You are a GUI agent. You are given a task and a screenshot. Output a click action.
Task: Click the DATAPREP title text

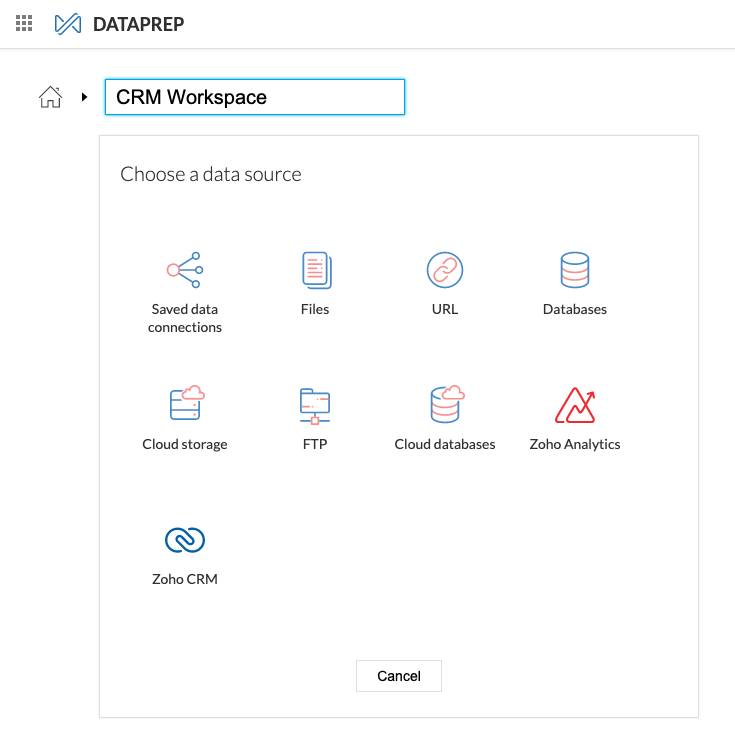pos(139,24)
